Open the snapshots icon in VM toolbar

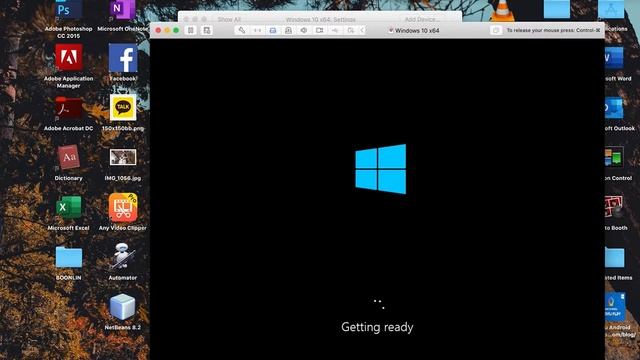[207, 30]
